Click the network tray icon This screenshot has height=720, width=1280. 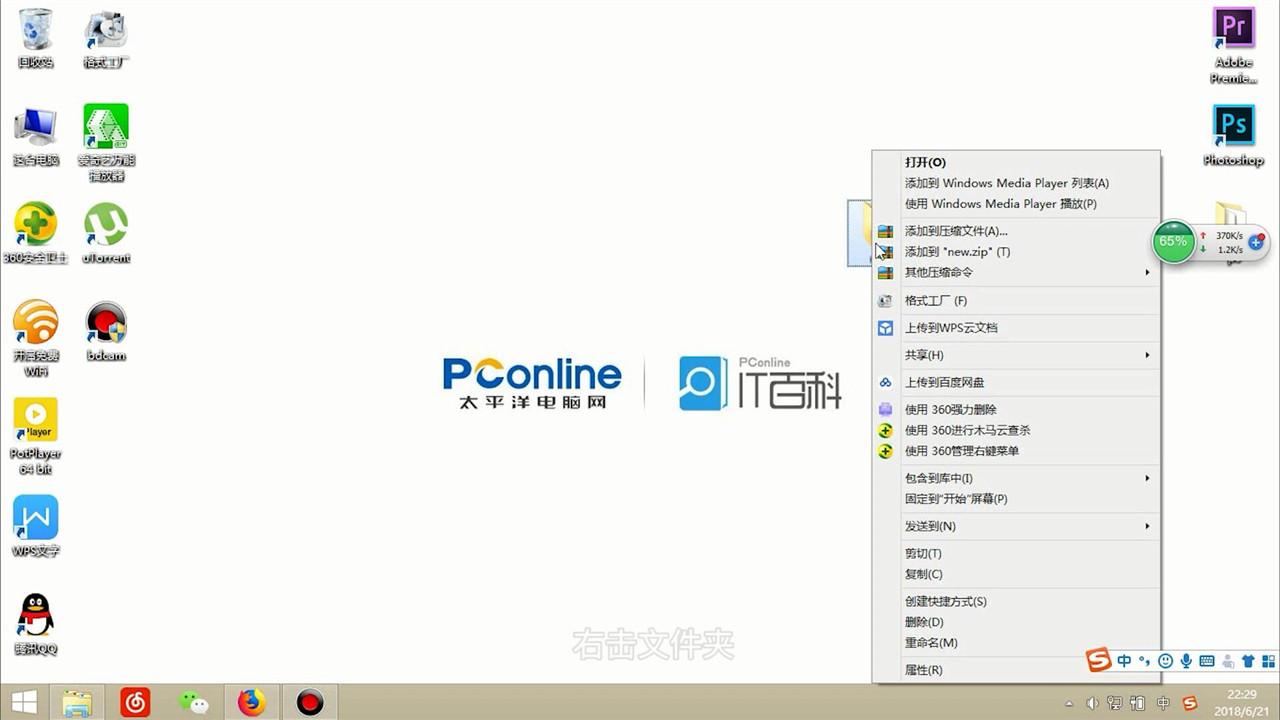click(1115, 703)
